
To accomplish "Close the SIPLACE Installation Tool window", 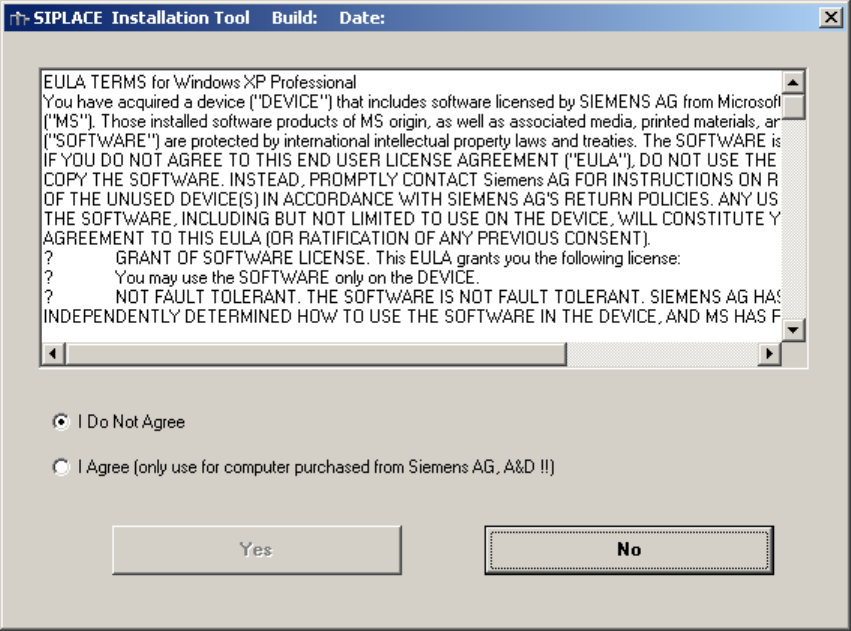I will (x=830, y=18).
